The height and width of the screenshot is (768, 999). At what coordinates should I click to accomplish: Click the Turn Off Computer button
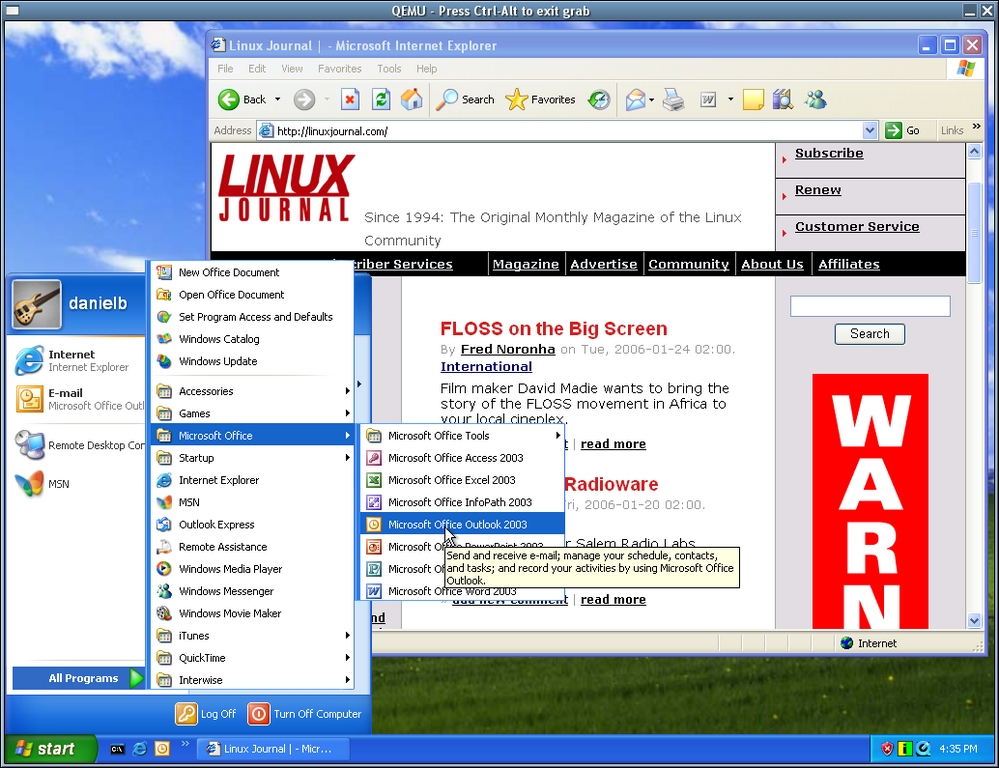pos(305,714)
